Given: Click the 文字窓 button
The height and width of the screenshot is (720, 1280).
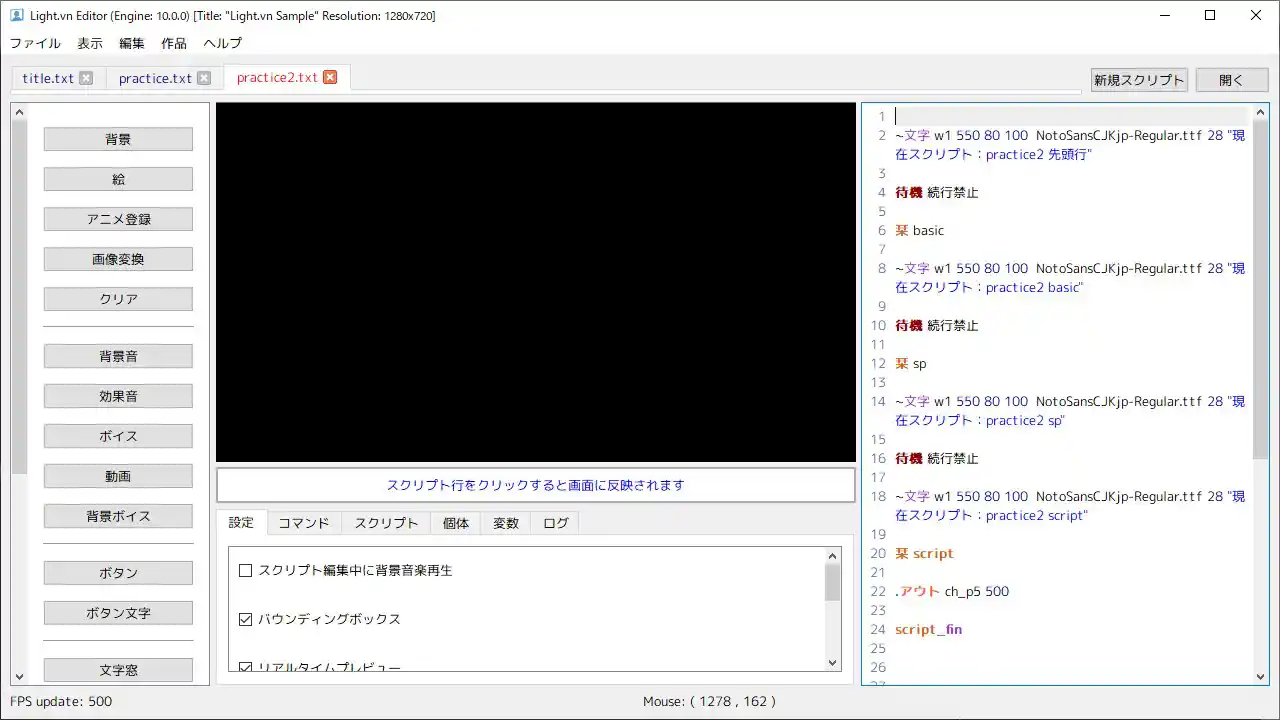Looking at the screenshot, I should (x=118, y=670).
